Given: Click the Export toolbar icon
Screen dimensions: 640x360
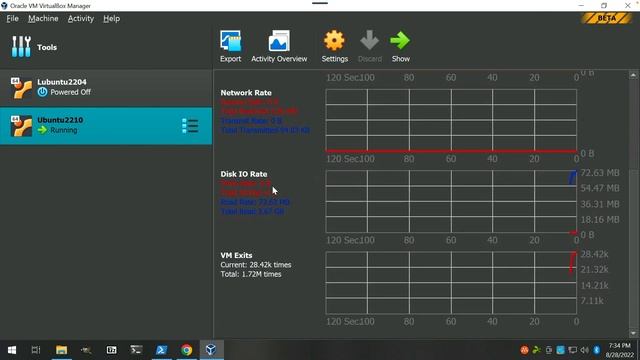Looking at the screenshot, I should [231, 46].
